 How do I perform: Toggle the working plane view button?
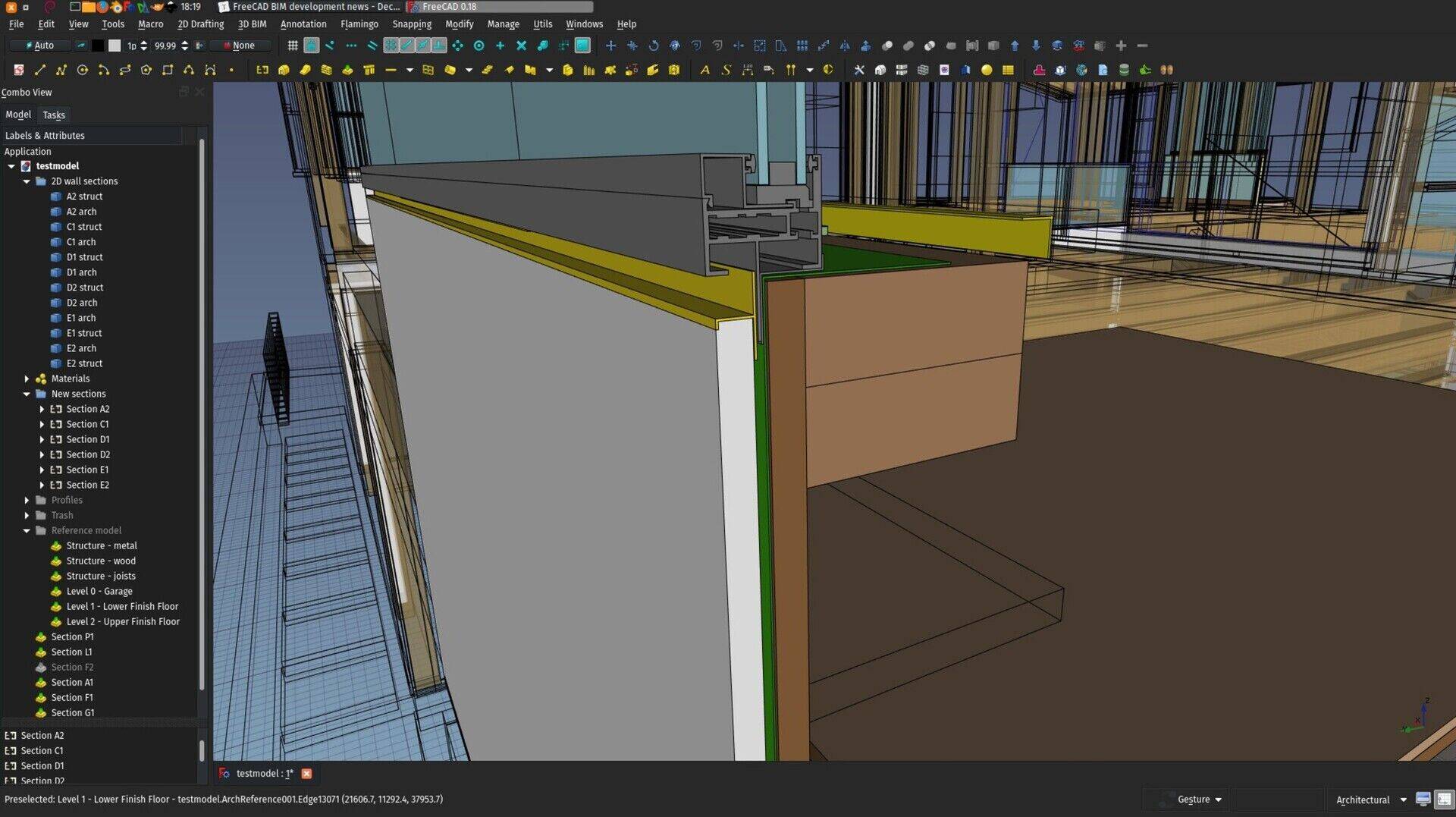click(582, 46)
